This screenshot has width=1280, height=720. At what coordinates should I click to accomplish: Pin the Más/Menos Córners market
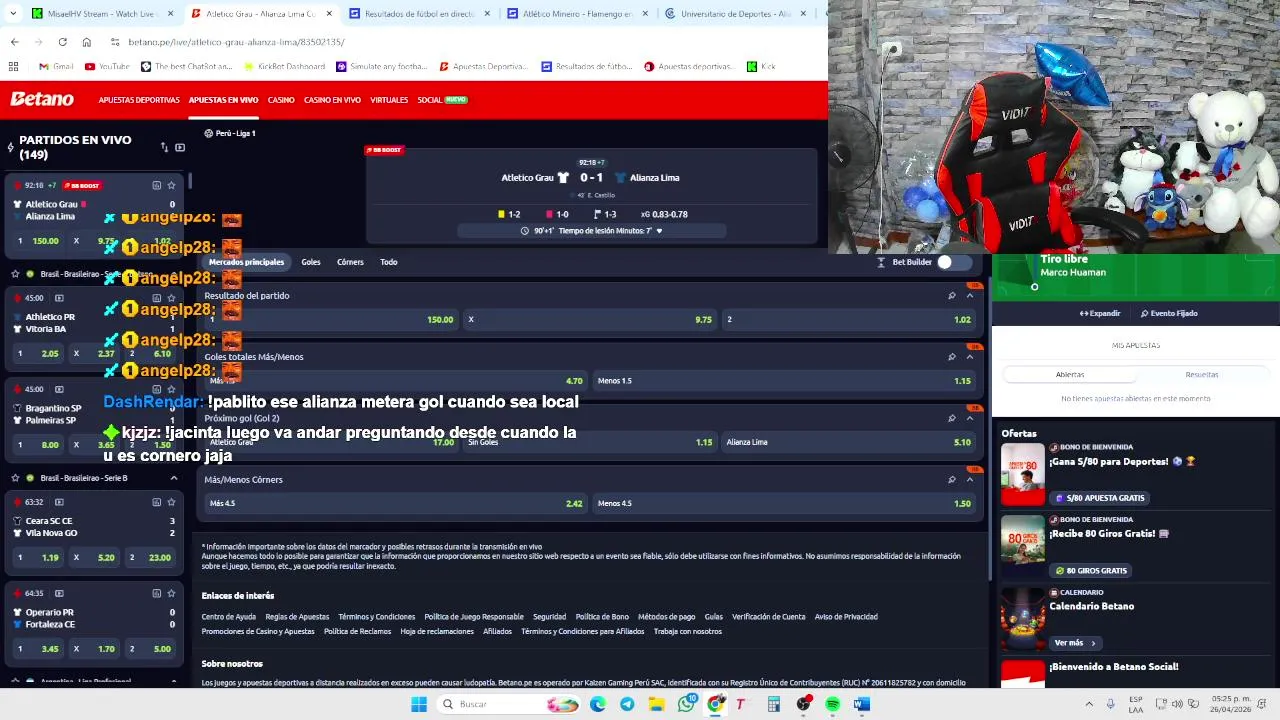[x=951, y=480]
